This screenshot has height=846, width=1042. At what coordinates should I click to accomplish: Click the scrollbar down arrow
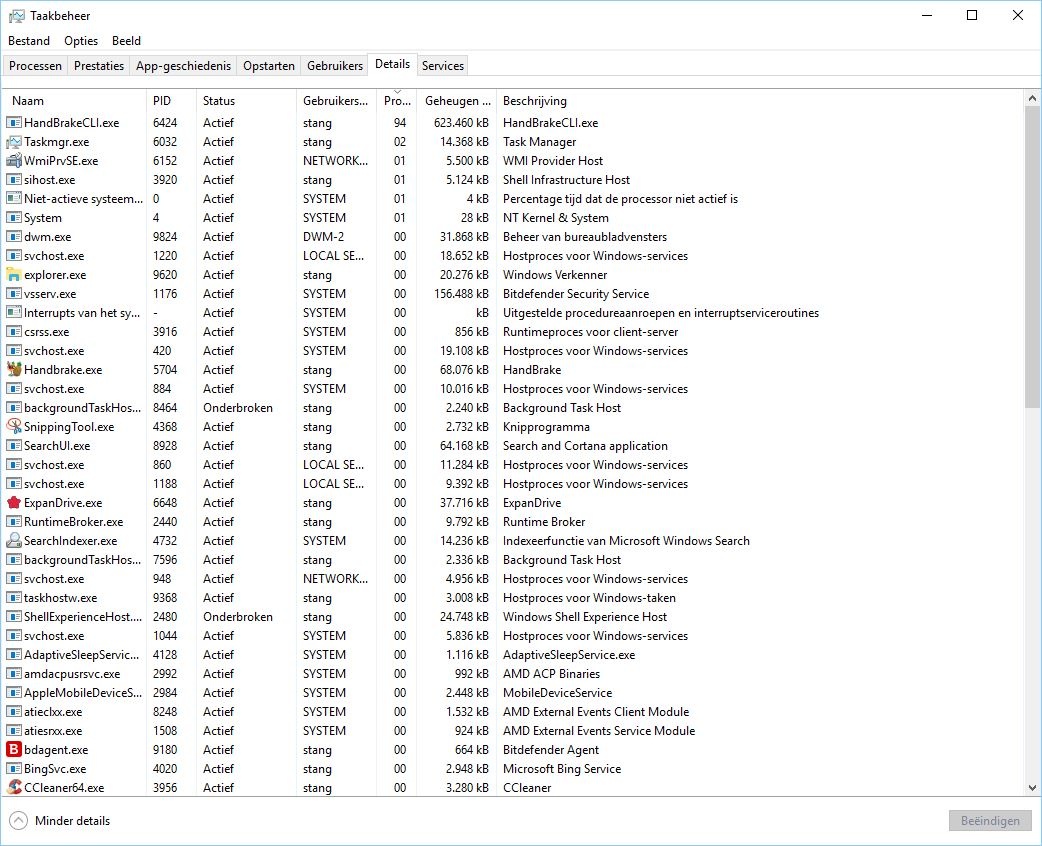click(x=1032, y=788)
